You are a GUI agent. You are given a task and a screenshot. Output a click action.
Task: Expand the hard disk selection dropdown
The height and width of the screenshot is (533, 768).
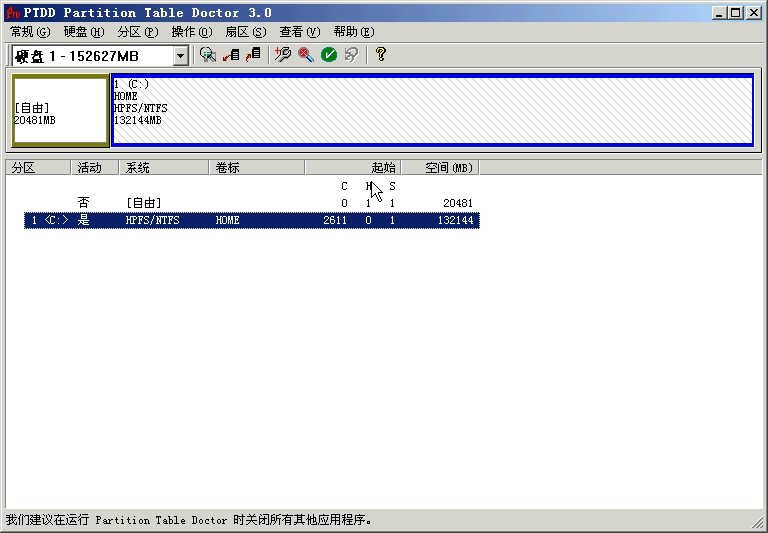[x=180, y=56]
